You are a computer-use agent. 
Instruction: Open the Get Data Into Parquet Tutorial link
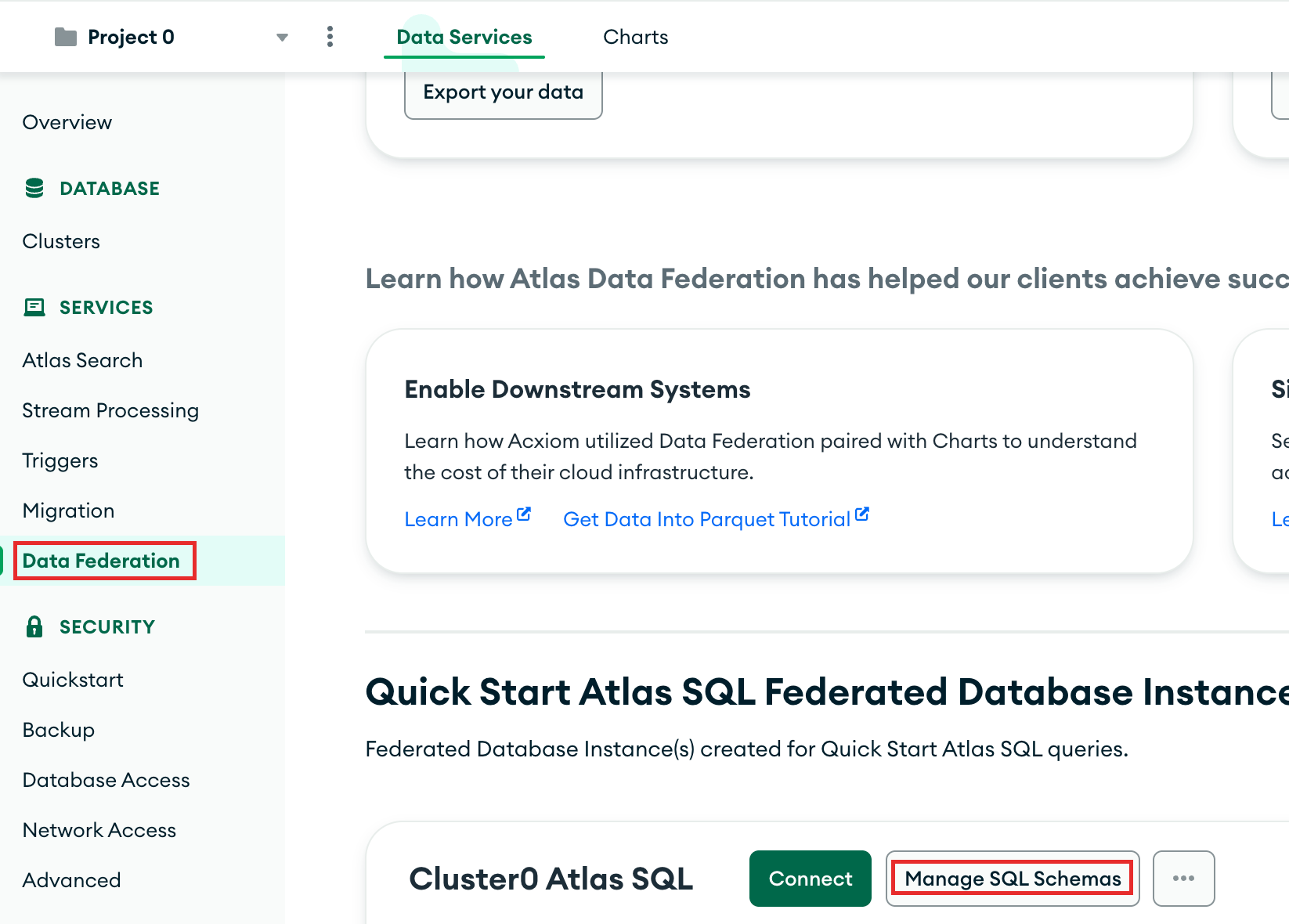click(x=706, y=519)
